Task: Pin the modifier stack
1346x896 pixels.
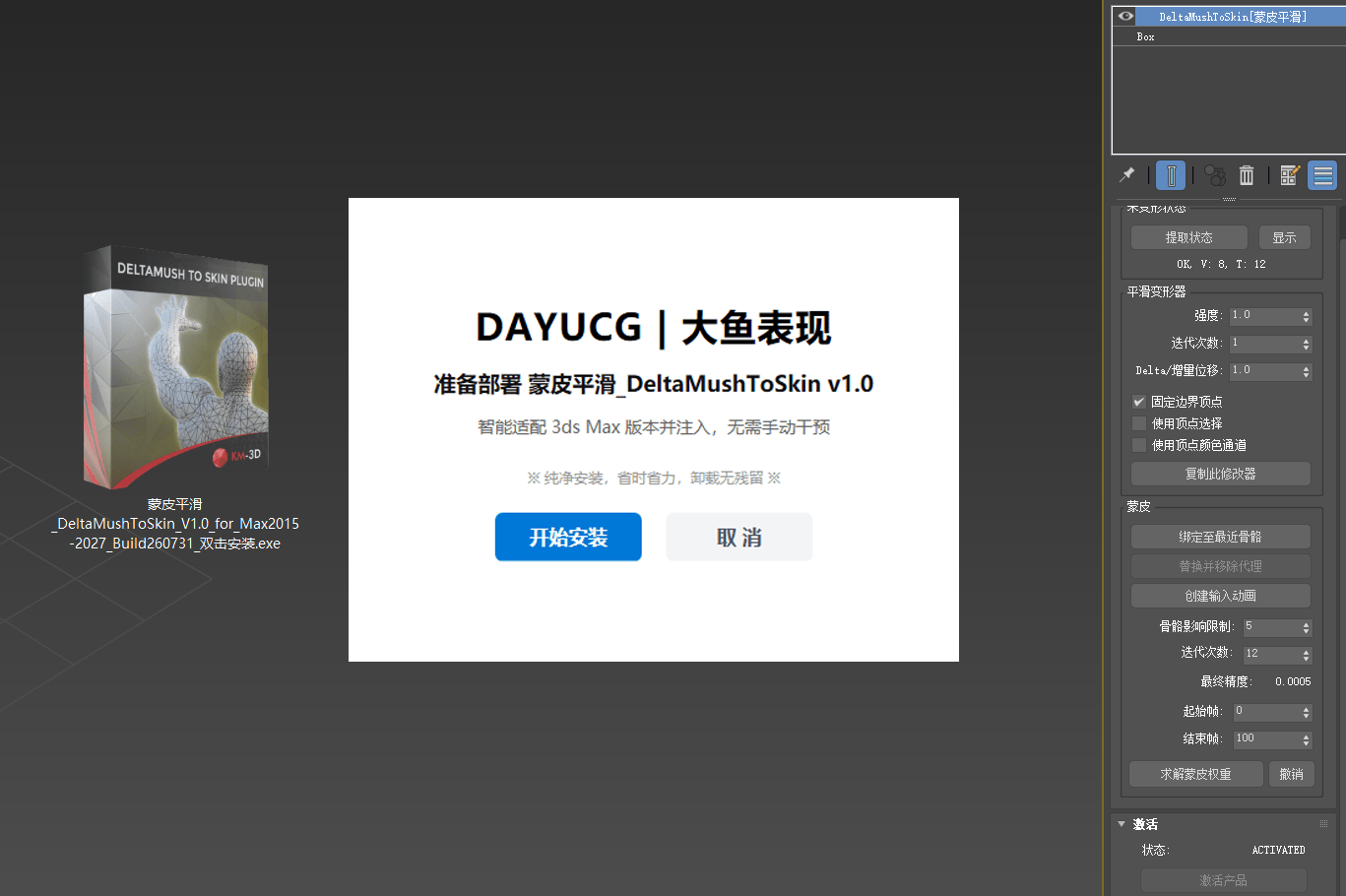Action: [1126, 175]
